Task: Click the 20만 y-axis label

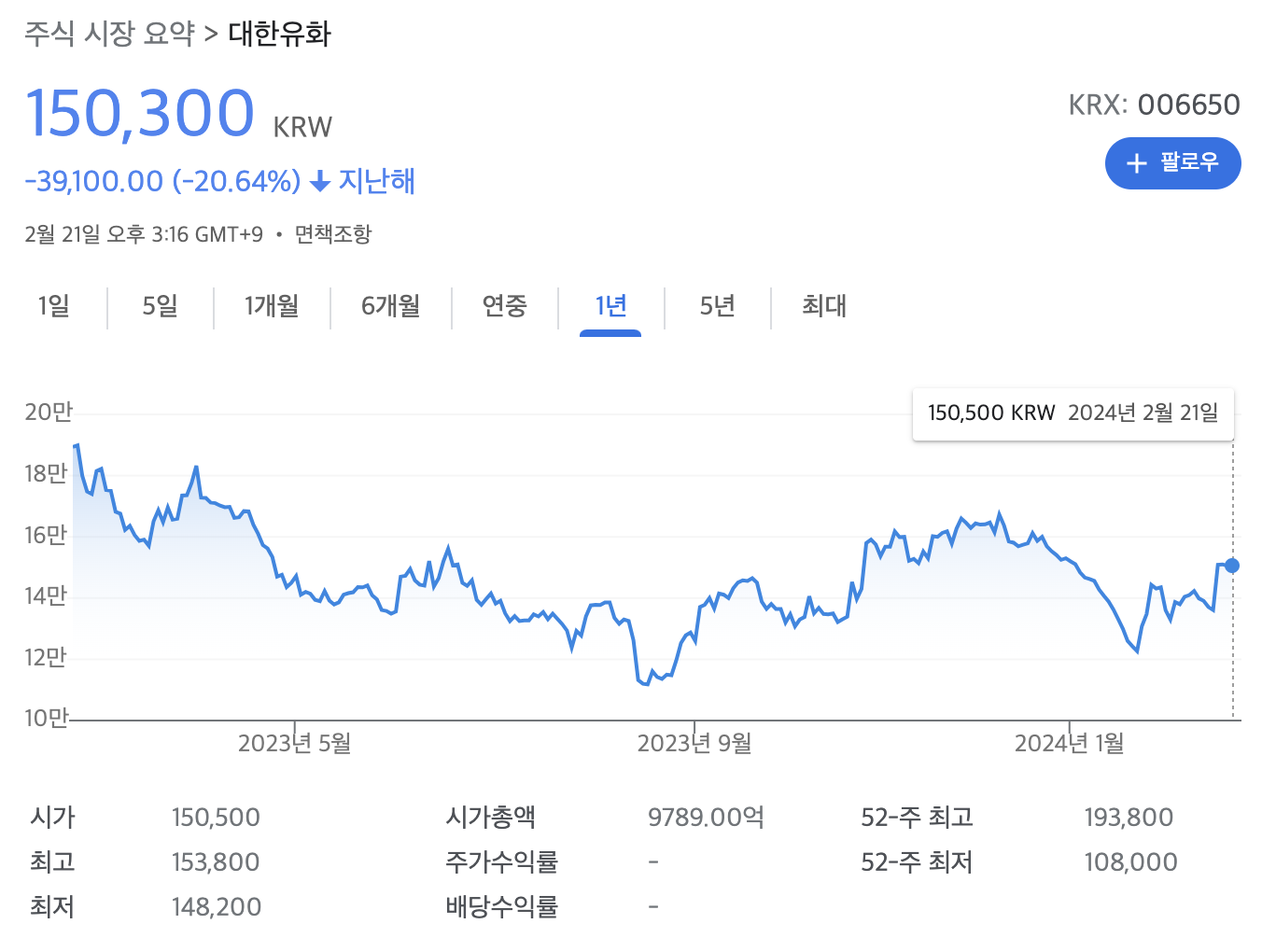Action: tap(49, 413)
